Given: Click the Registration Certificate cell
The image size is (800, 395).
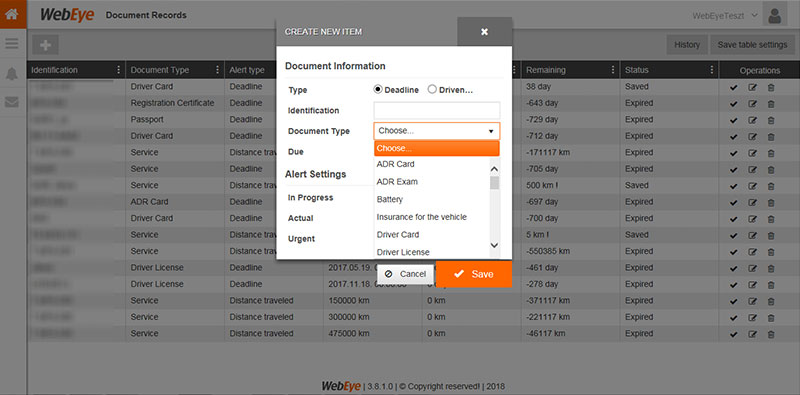Looking at the screenshot, I should (172, 103).
